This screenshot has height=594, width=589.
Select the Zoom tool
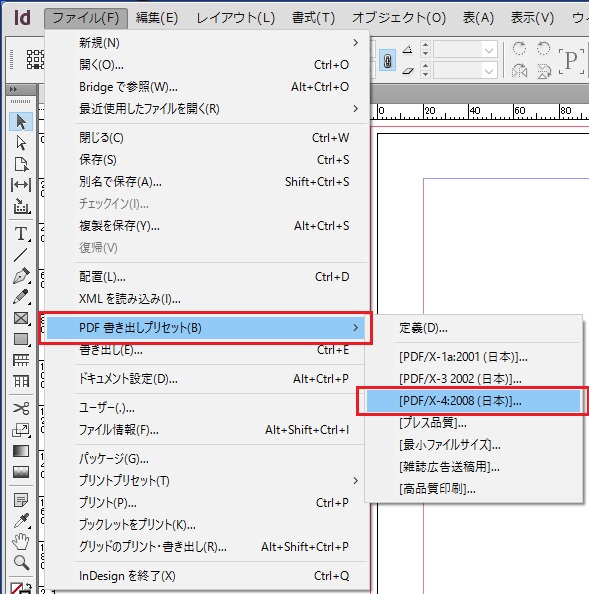click(x=21, y=563)
